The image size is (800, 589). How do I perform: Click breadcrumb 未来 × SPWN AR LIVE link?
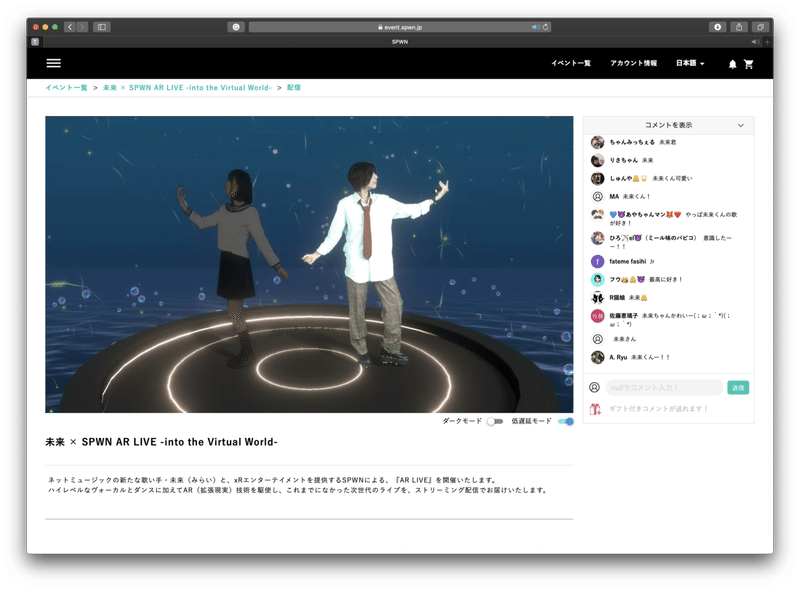click(x=187, y=88)
